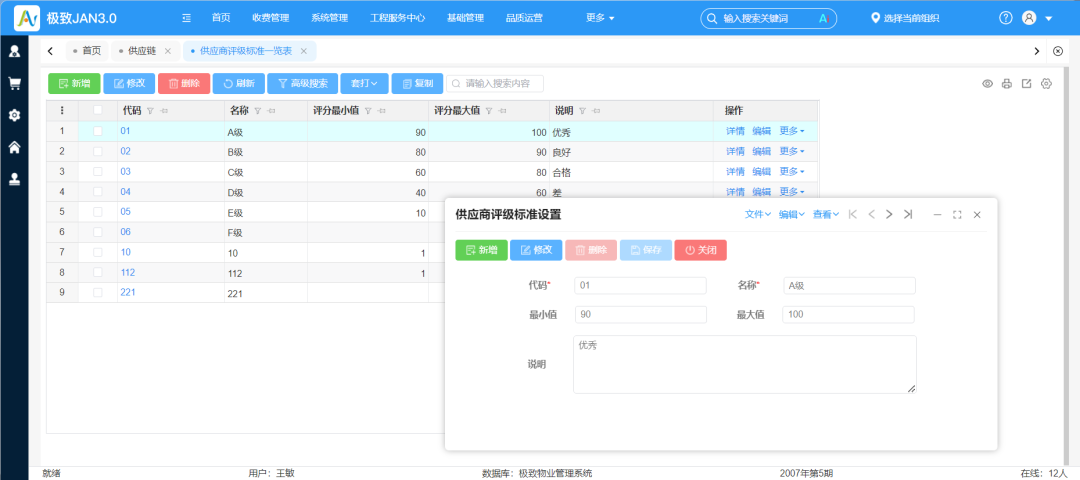This screenshot has width=1080, height=480.
Task: Open the dialog 编辑 menu
Action: 792,214
